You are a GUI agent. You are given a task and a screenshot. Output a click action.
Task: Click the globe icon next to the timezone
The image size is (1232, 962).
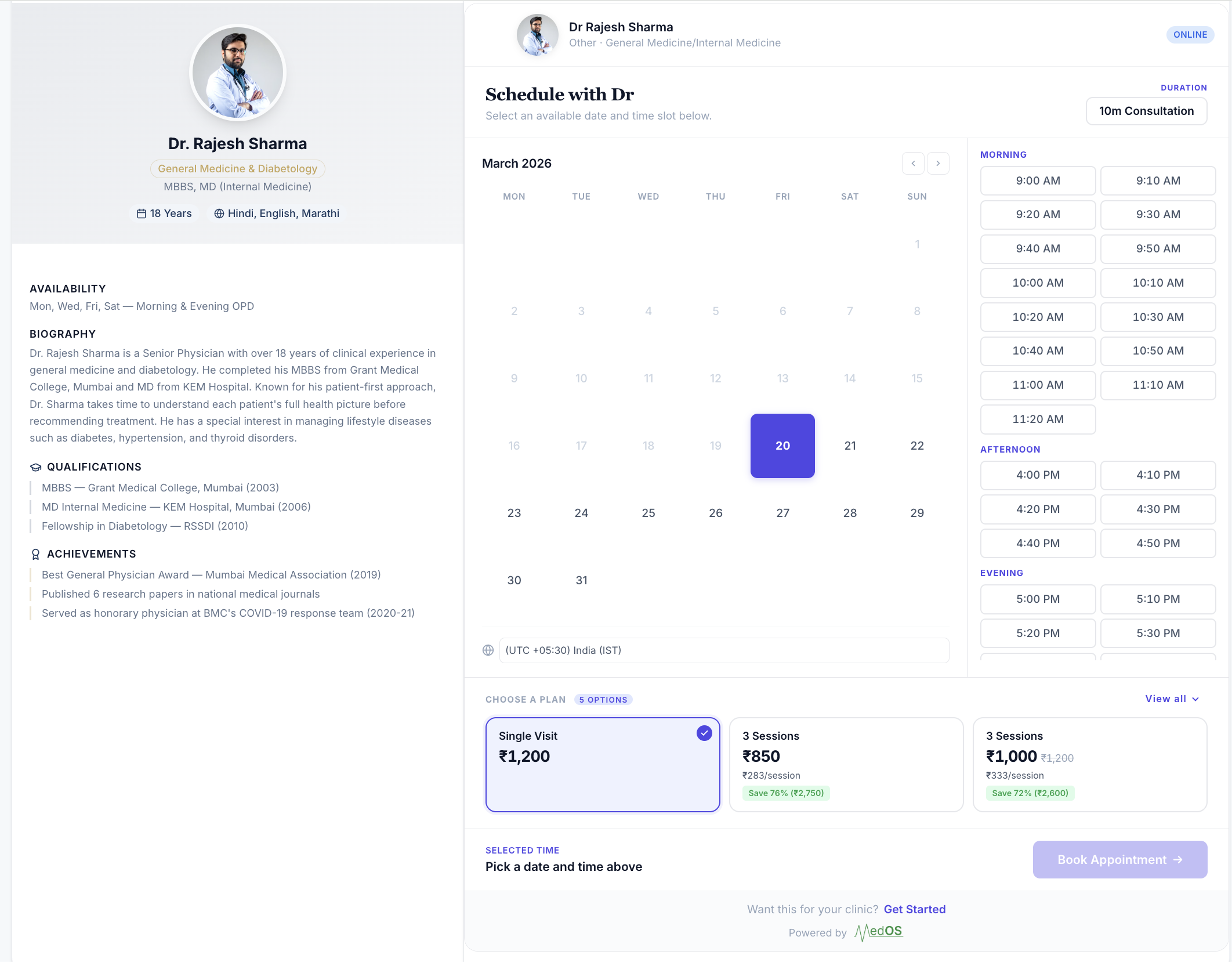[x=488, y=650]
